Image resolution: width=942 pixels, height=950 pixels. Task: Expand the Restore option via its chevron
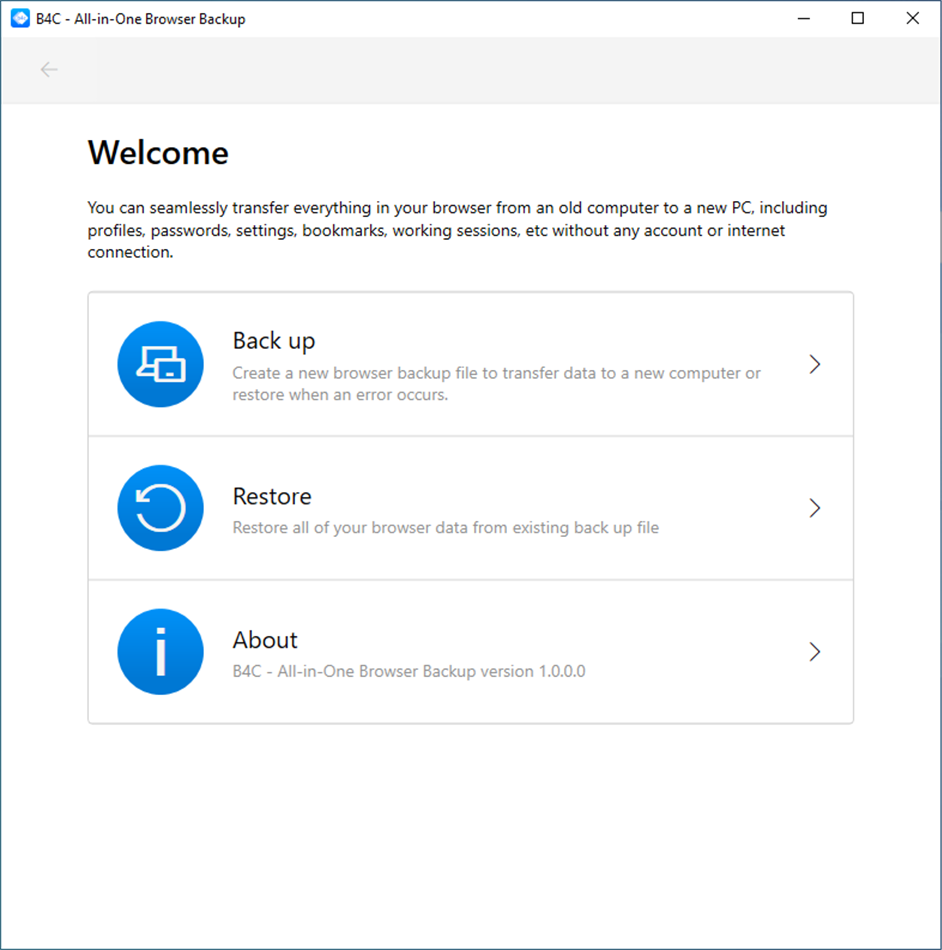click(815, 508)
